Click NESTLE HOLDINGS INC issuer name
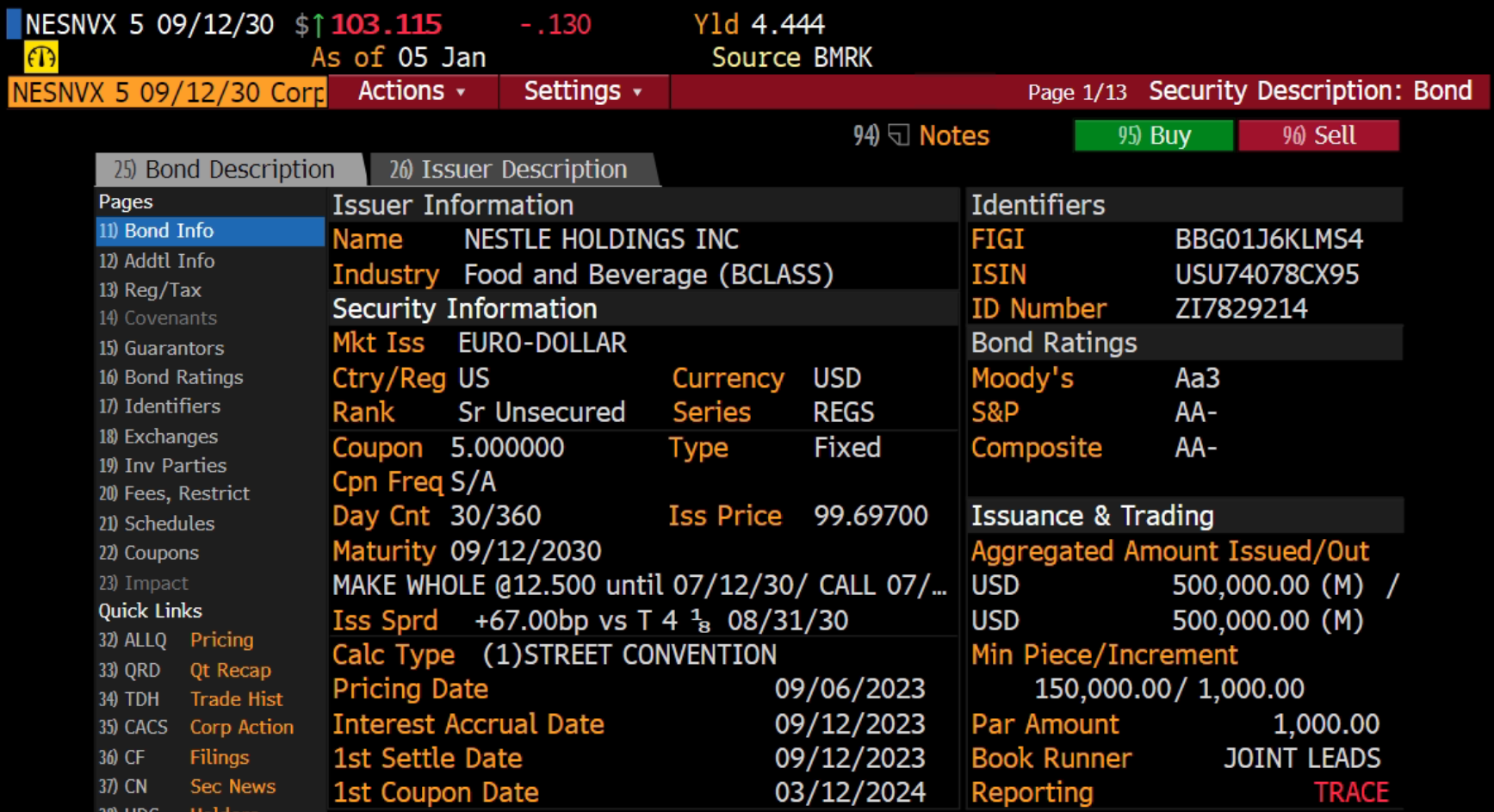This screenshot has height=812, width=1494. tap(601, 239)
